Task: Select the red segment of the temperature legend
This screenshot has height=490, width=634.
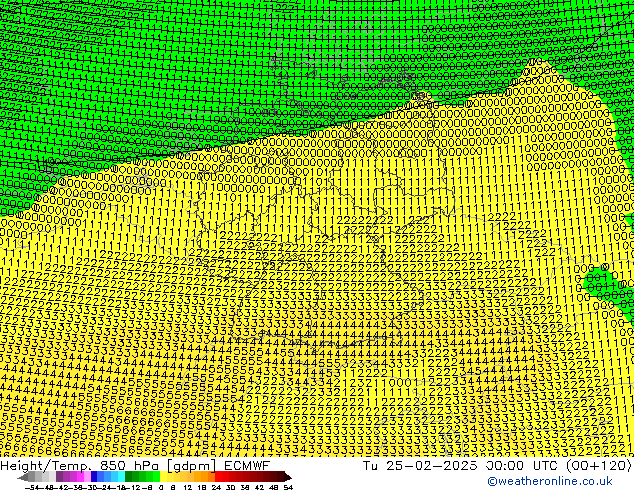Action: [x=218, y=476]
